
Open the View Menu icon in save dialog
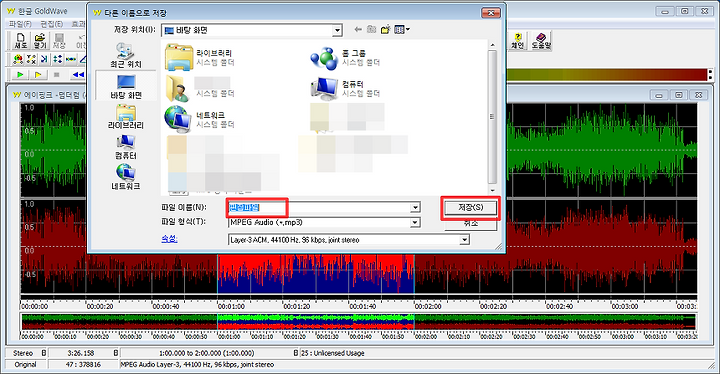point(402,30)
